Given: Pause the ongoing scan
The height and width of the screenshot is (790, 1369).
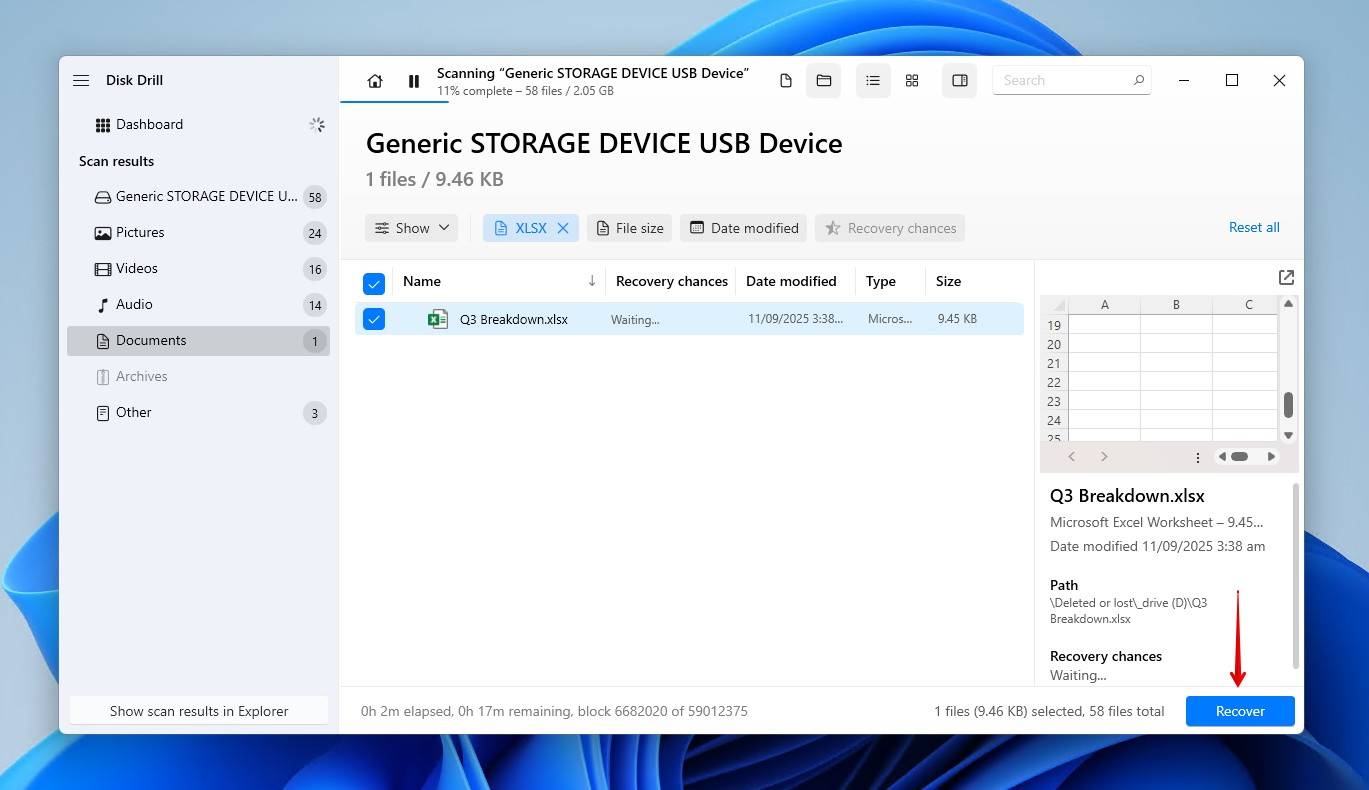Looking at the screenshot, I should pos(414,81).
